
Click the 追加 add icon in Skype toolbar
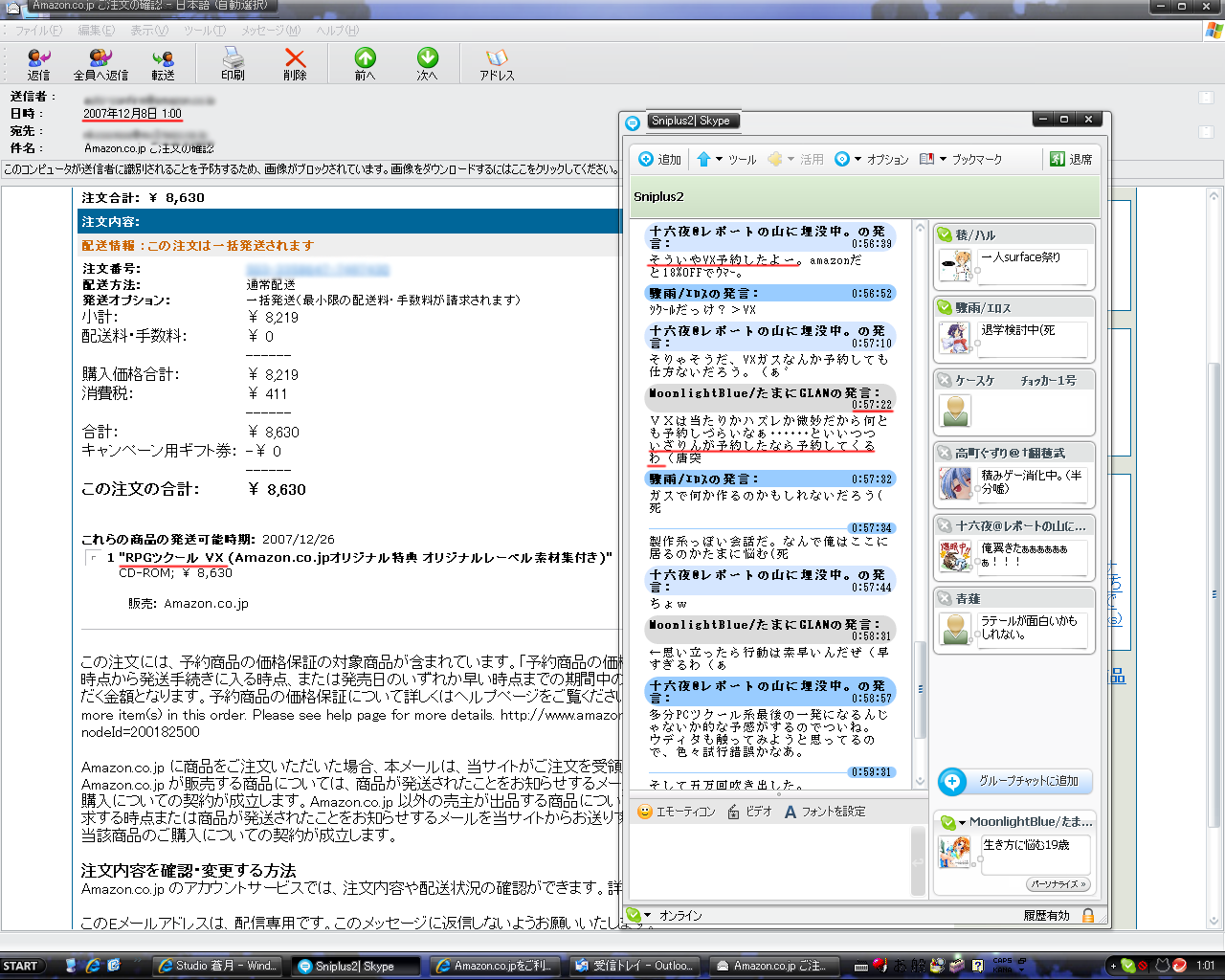coord(646,159)
